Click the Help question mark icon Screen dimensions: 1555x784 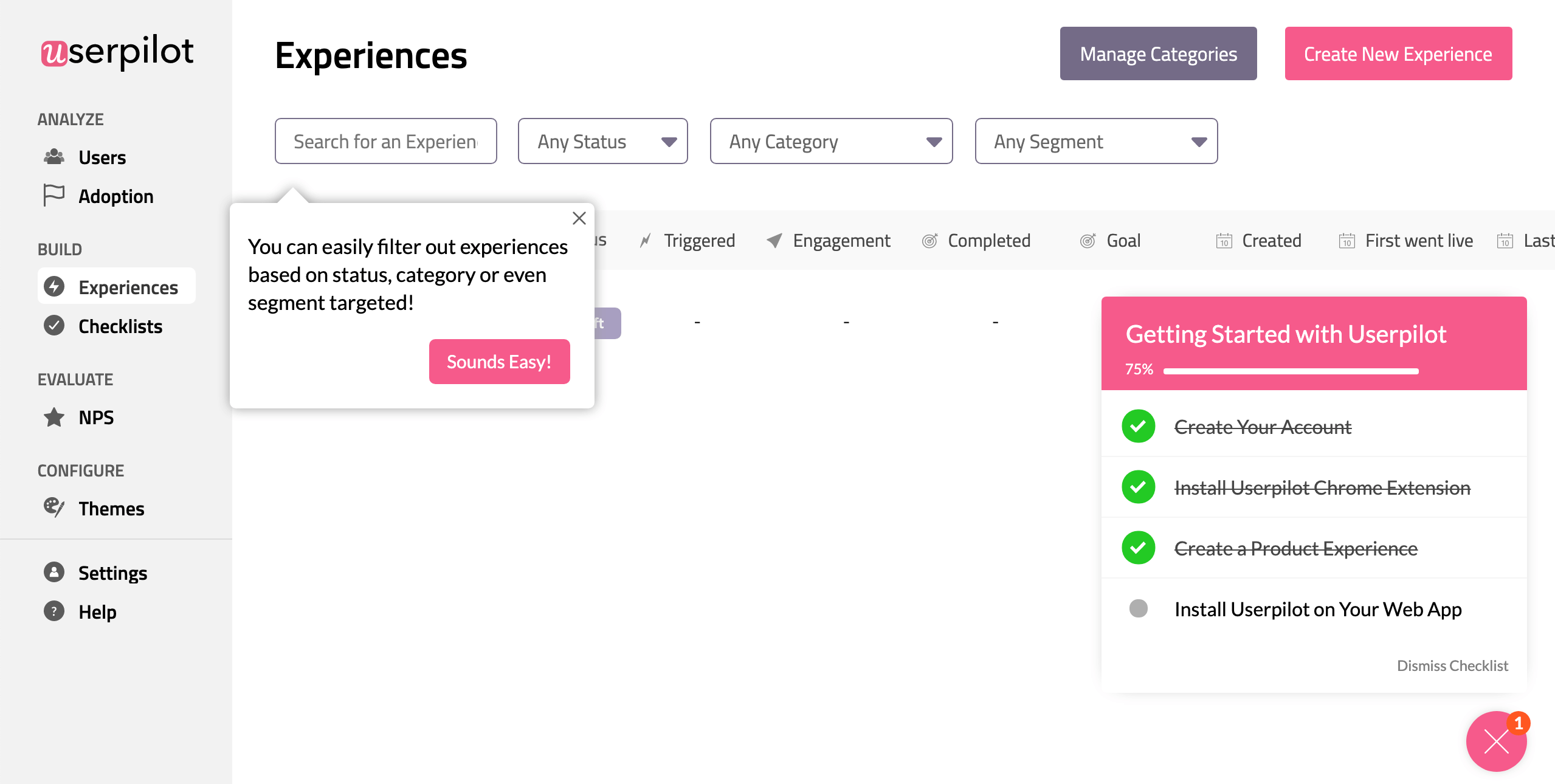point(53,610)
